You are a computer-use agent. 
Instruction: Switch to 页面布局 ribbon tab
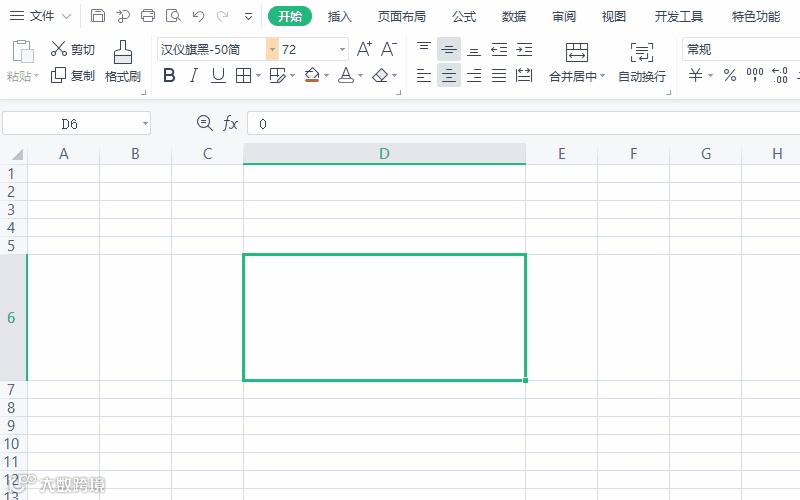click(402, 16)
